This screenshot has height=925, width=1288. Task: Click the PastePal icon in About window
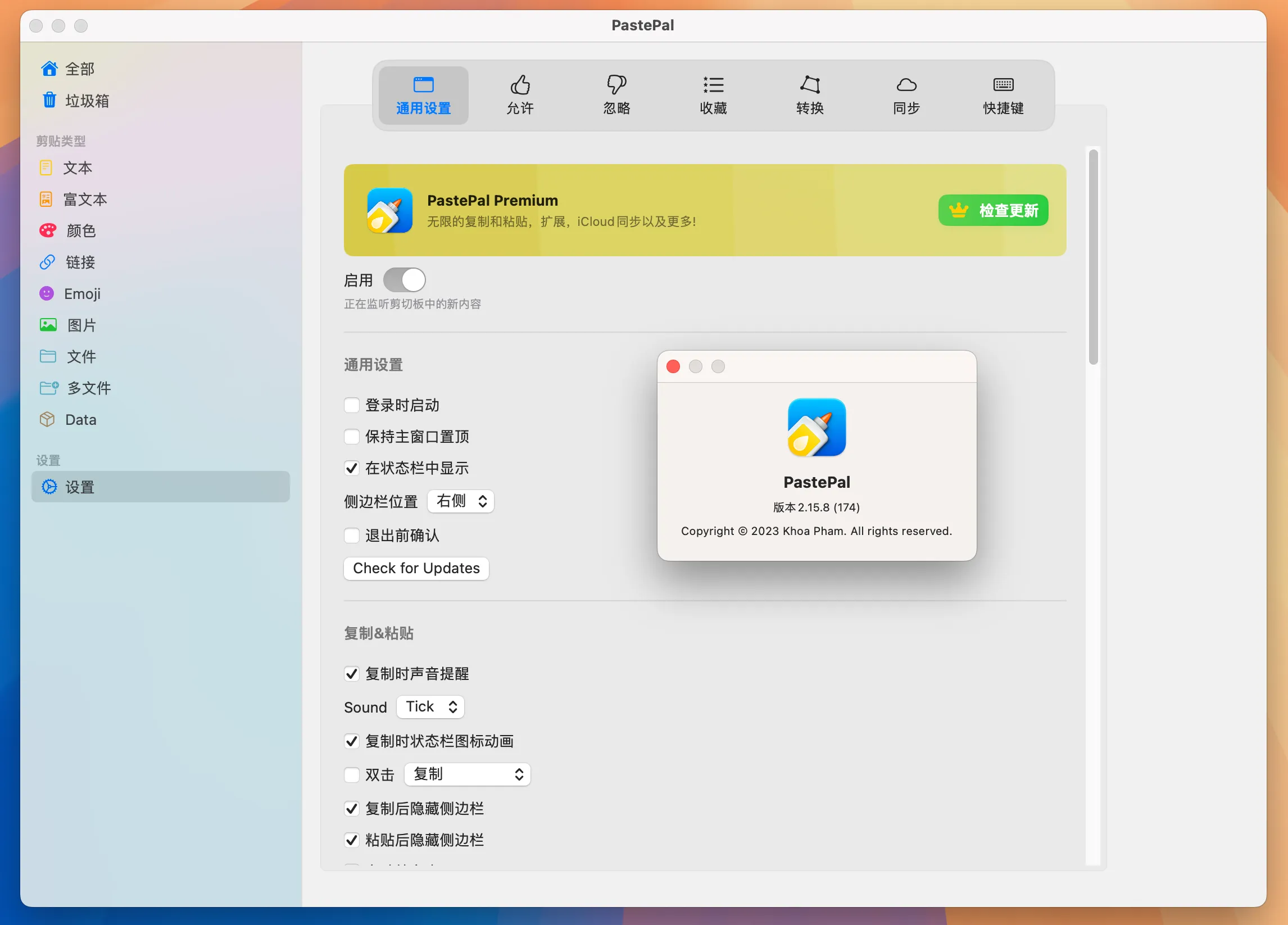tap(817, 427)
